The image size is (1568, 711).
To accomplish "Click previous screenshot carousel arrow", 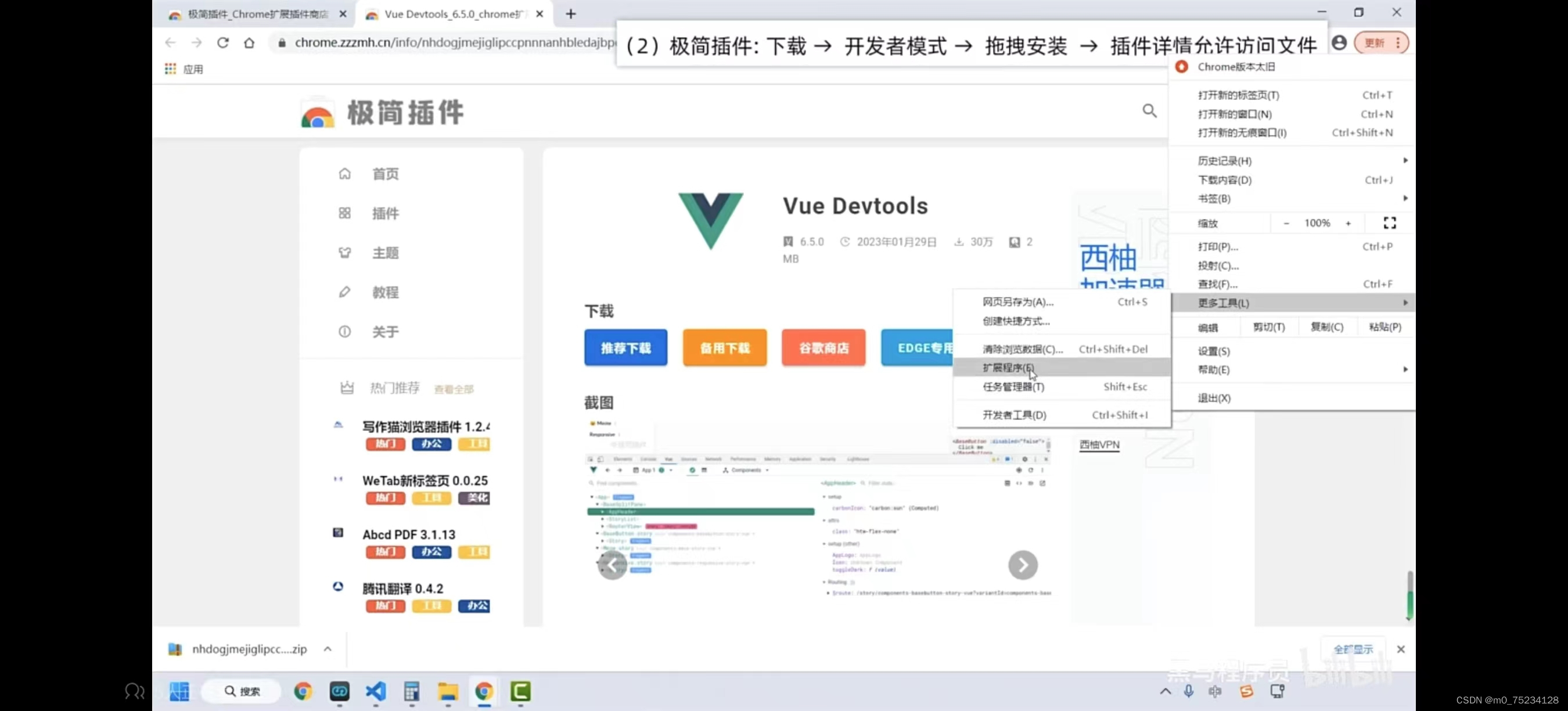I will point(612,566).
